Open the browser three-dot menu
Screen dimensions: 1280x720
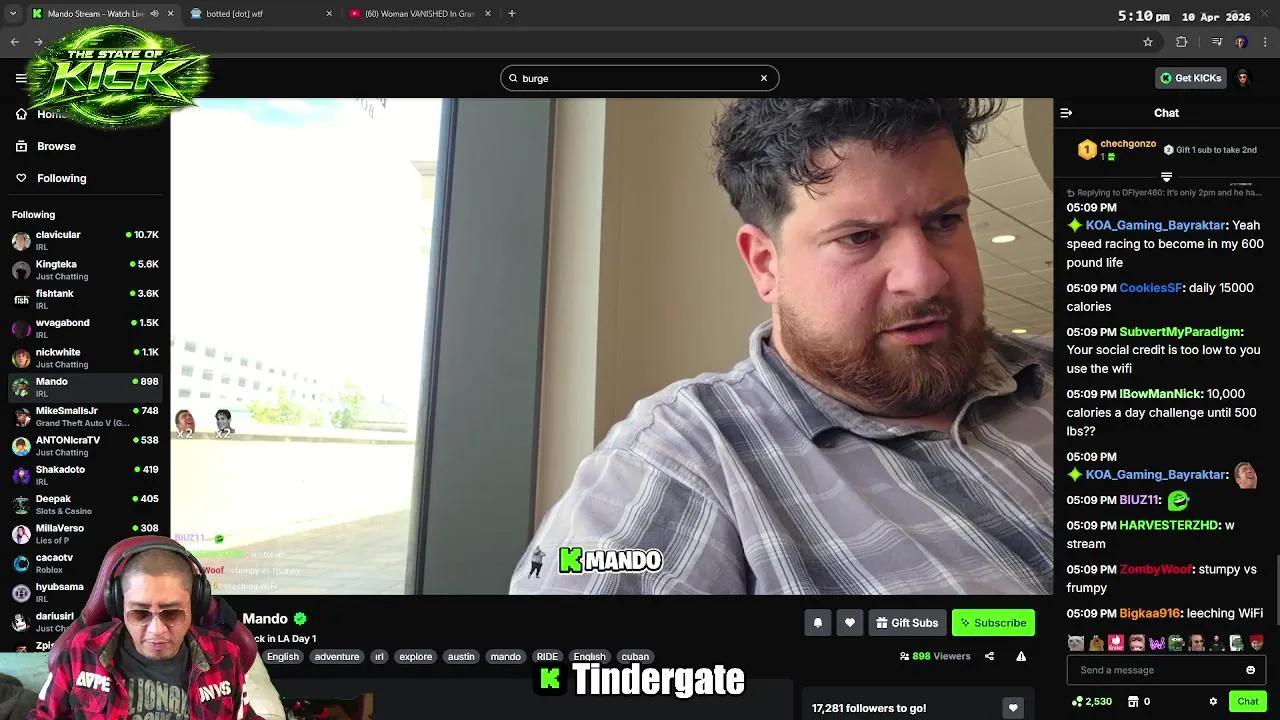[x=1266, y=42]
